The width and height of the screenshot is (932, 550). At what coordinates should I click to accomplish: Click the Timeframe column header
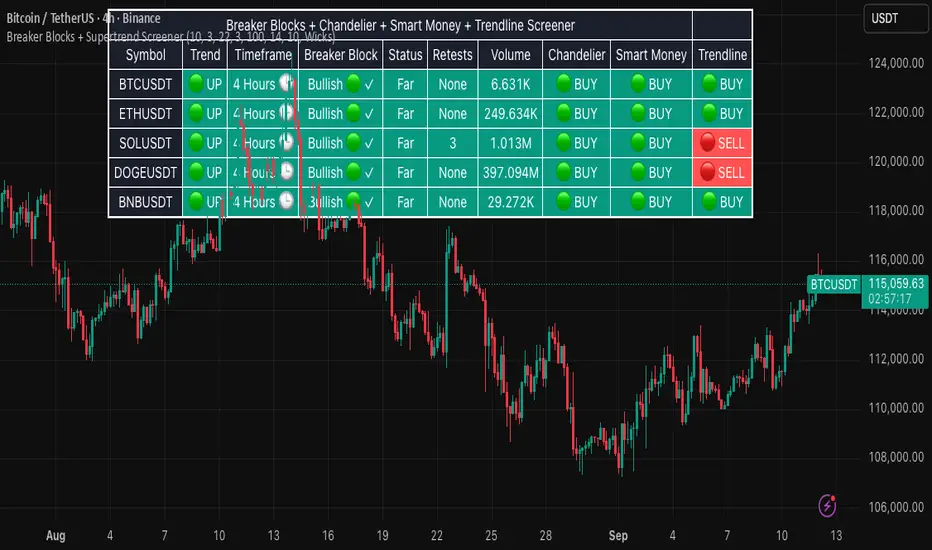pyautogui.click(x=263, y=55)
